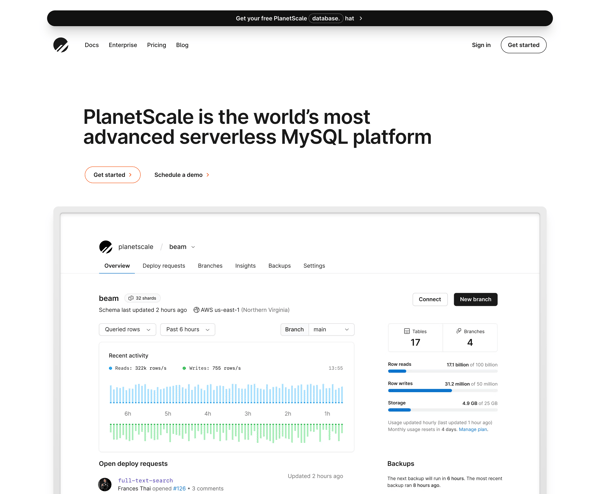This screenshot has width=600, height=494.
Task: Click the 3 comments text
Action: [x=208, y=489]
